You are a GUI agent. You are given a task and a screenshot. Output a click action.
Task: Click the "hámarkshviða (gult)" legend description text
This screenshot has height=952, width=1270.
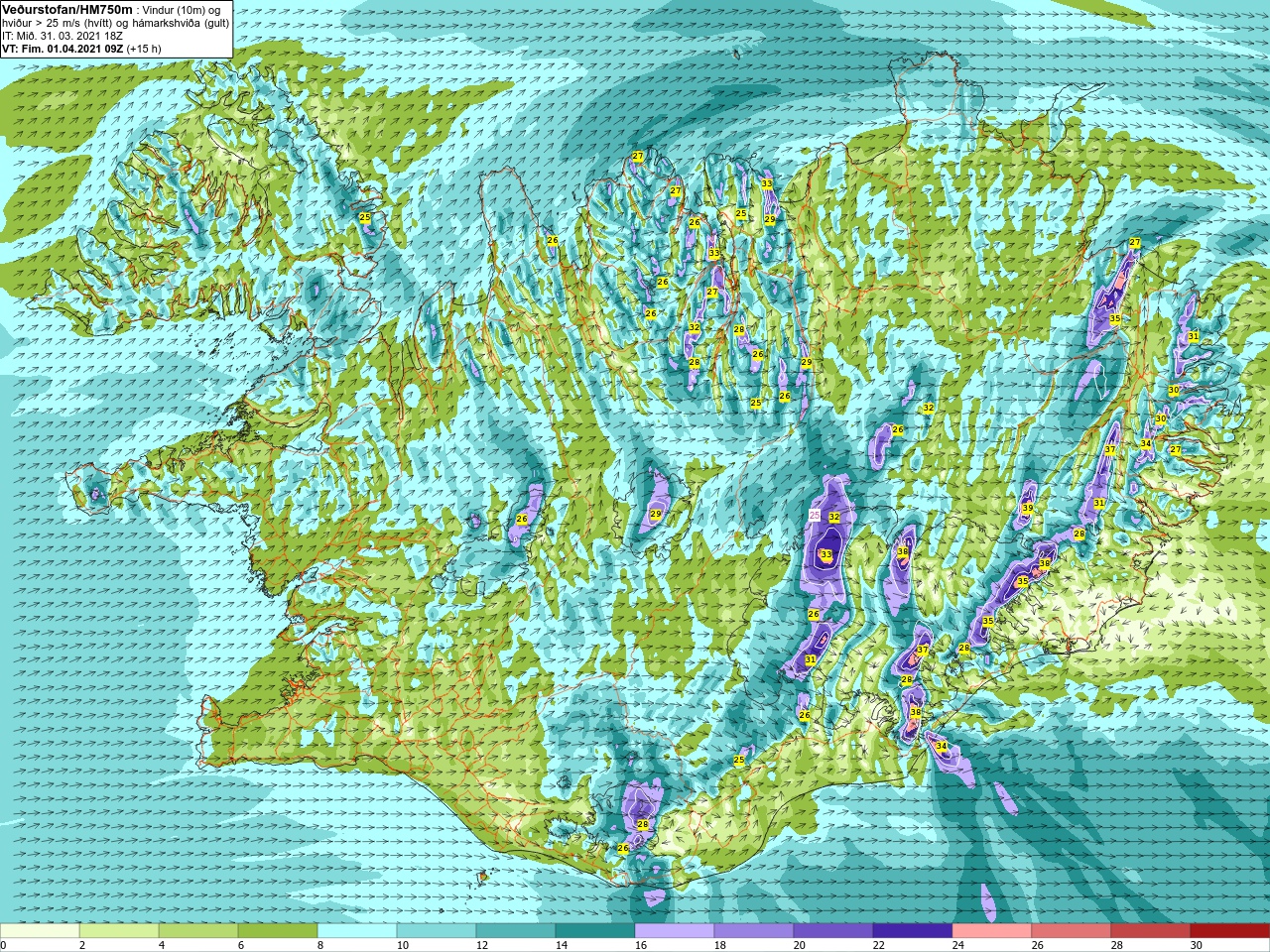pos(181,23)
